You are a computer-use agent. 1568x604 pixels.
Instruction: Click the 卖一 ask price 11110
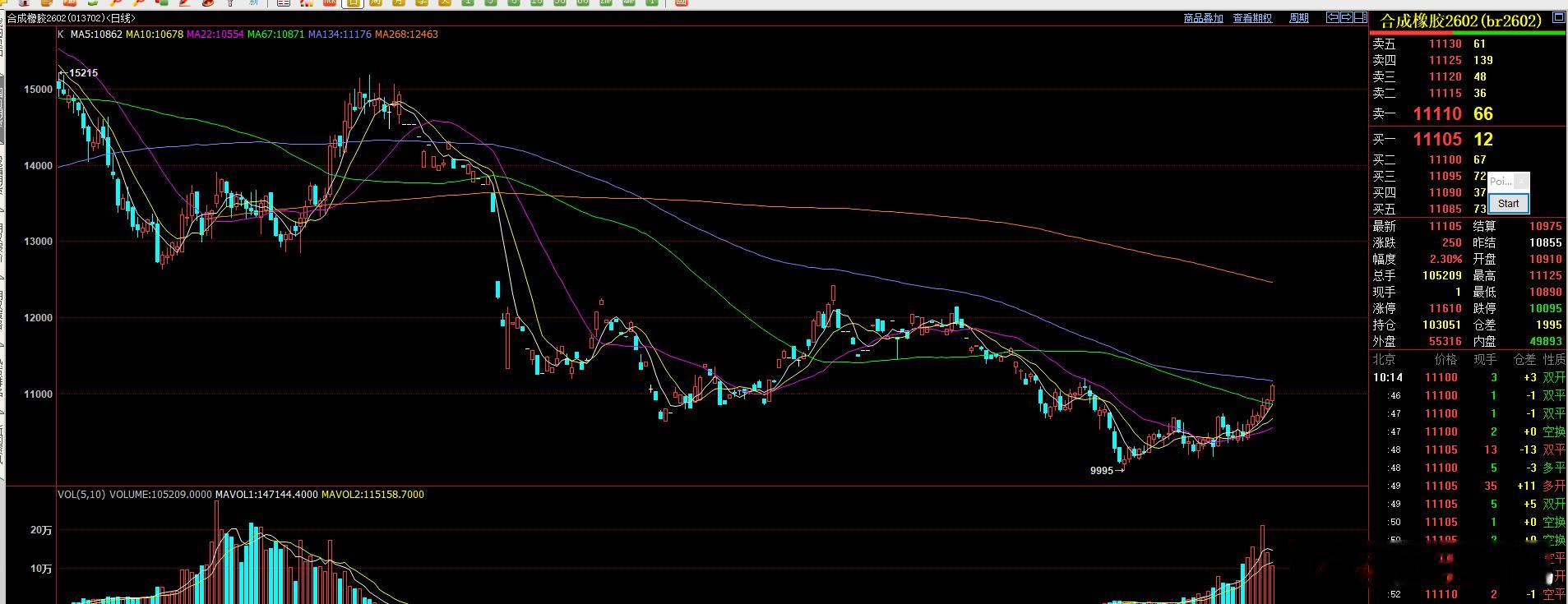coord(1437,114)
